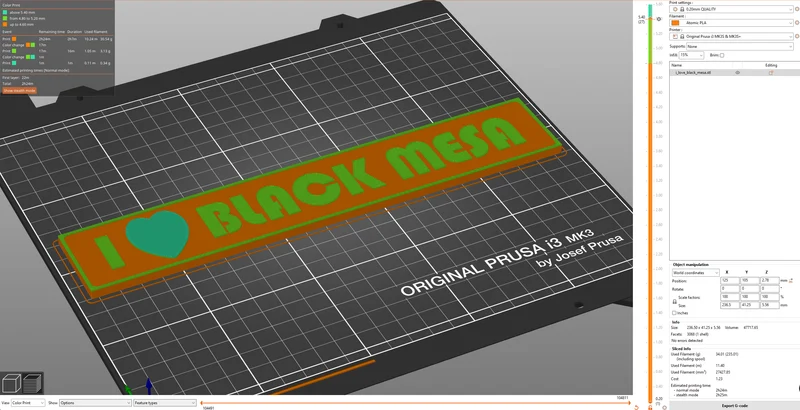800x410 pixels.
Task: Click the Rotate Y input field
Action: pos(749,289)
